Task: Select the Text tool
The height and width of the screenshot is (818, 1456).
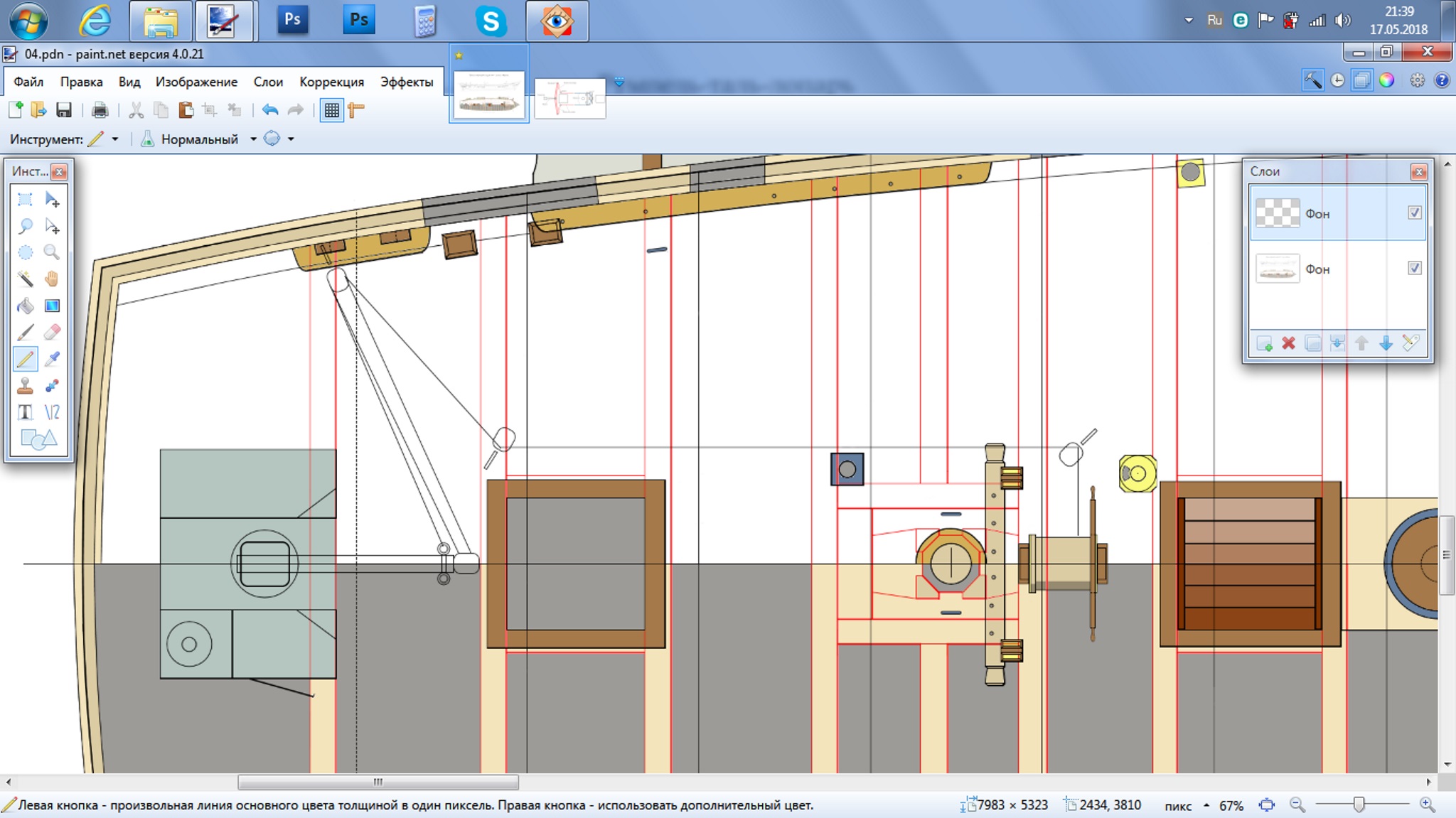Action: point(25,412)
